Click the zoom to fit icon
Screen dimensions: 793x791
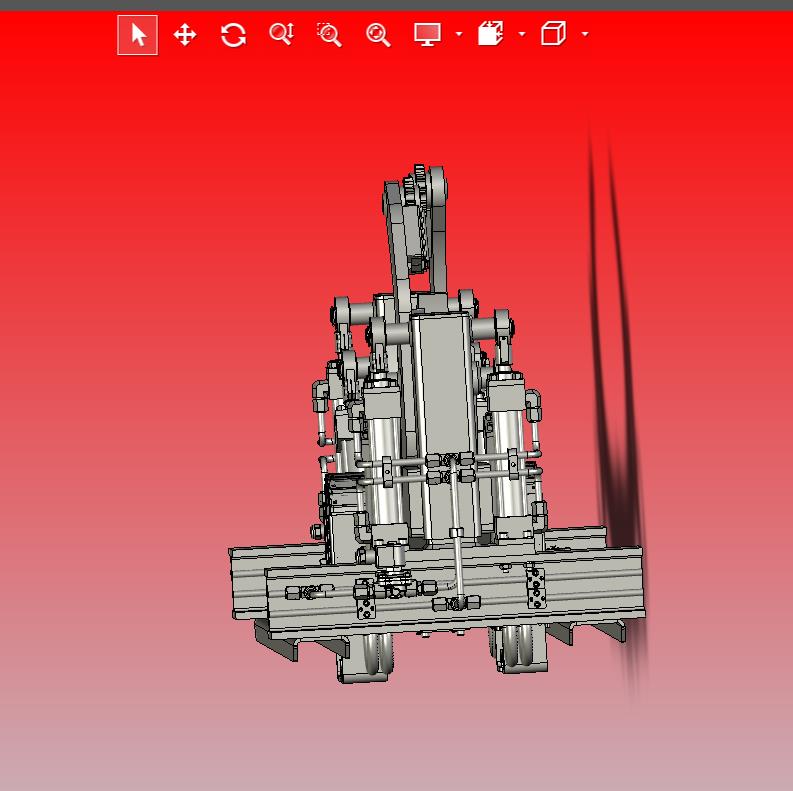tap(378, 35)
